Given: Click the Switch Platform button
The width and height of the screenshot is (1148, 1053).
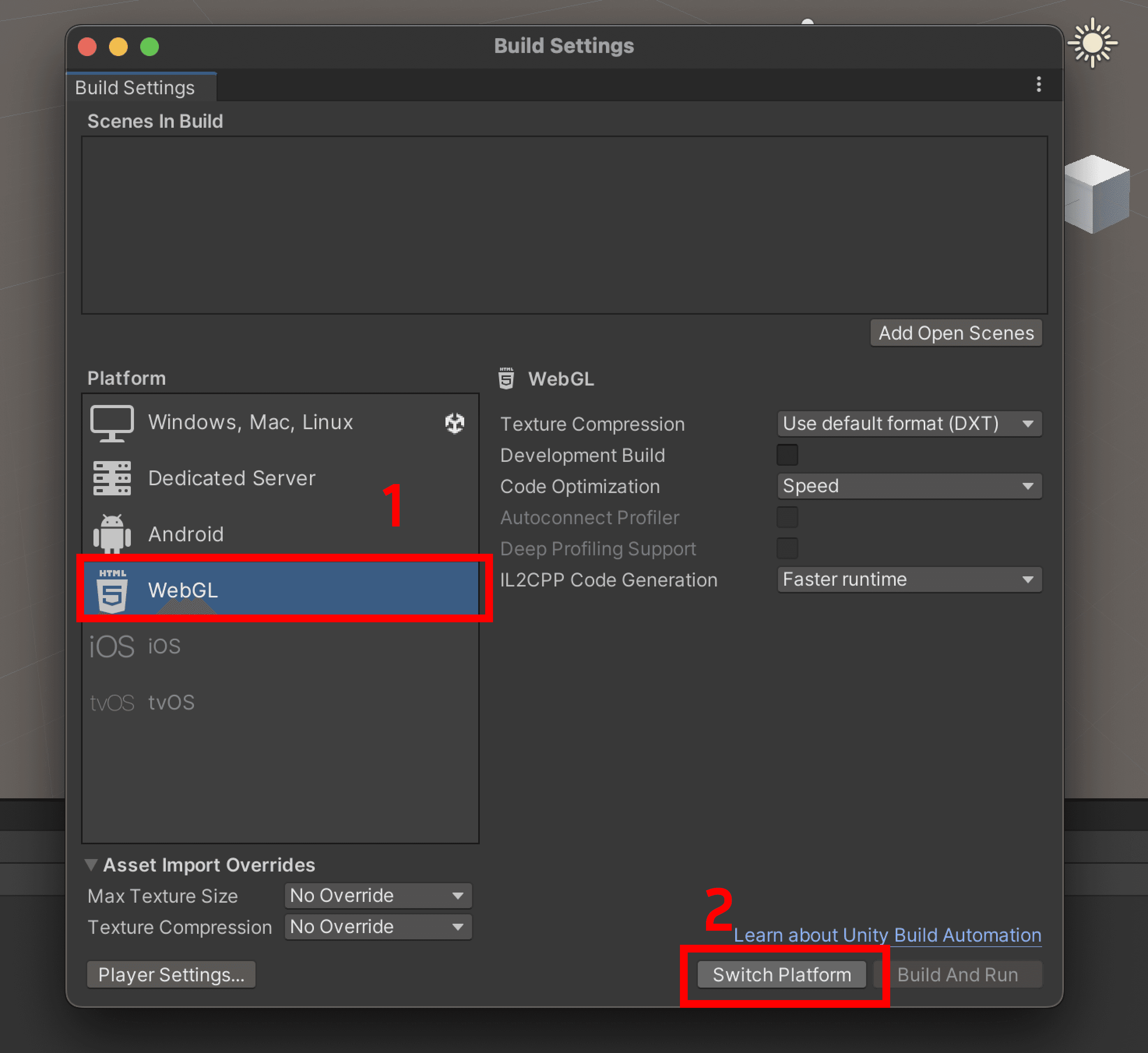Looking at the screenshot, I should point(782,975).
